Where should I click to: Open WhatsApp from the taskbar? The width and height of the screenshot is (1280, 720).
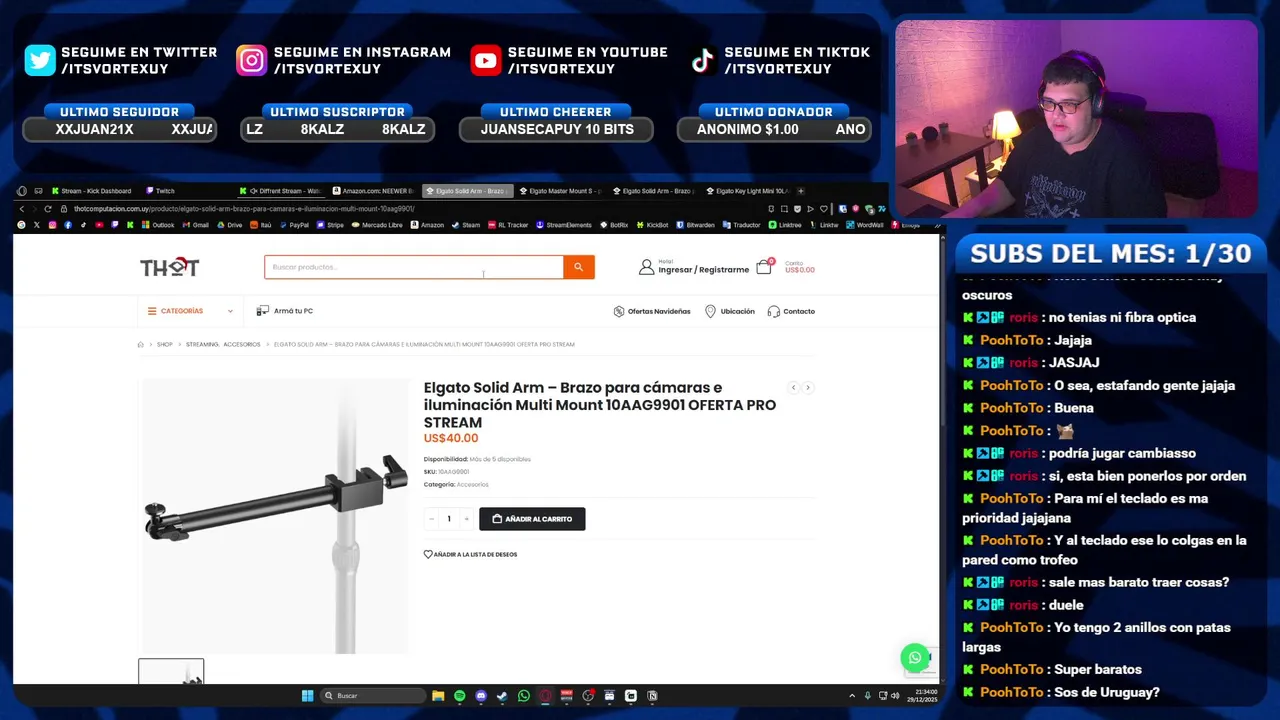point(524,696)
